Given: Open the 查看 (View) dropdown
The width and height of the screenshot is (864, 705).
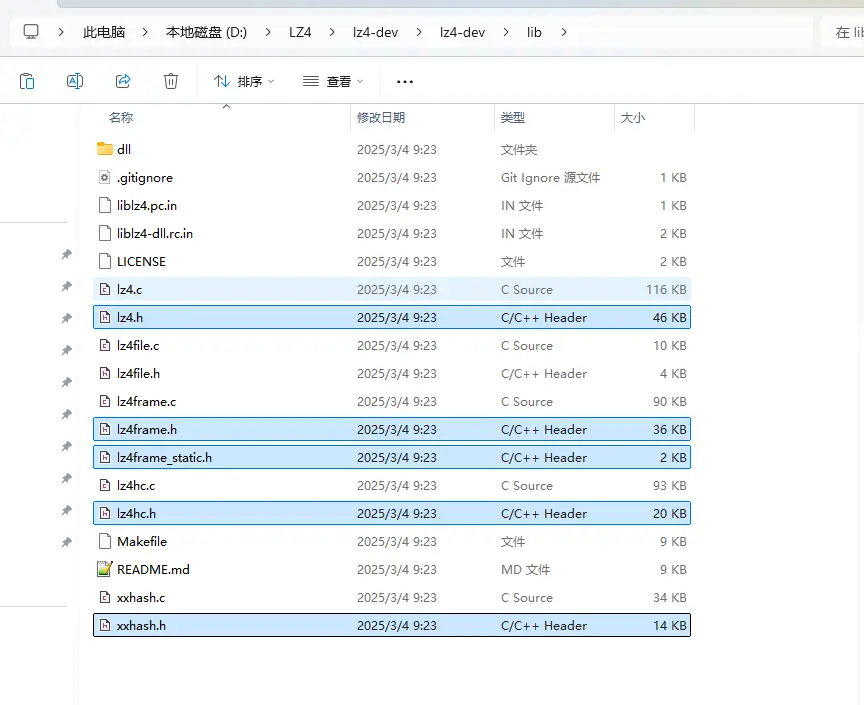Looking at the screenshot, I should [x=333, y=81].
